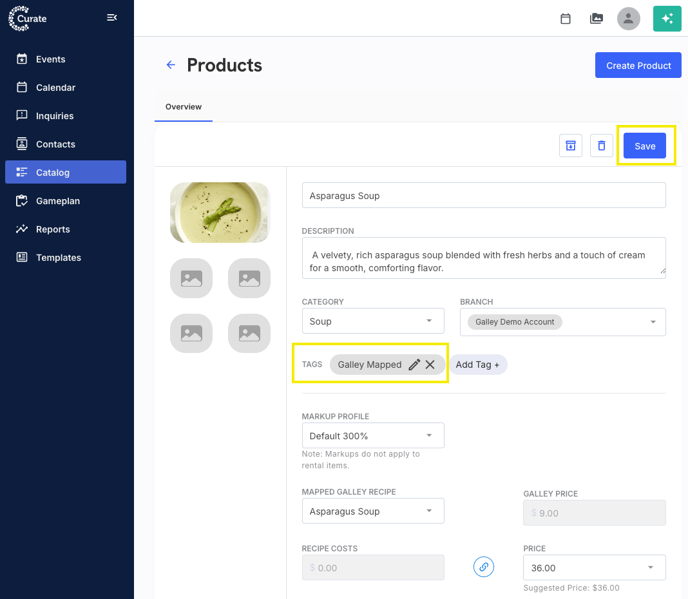Click the Description text area

coord(484,258)
